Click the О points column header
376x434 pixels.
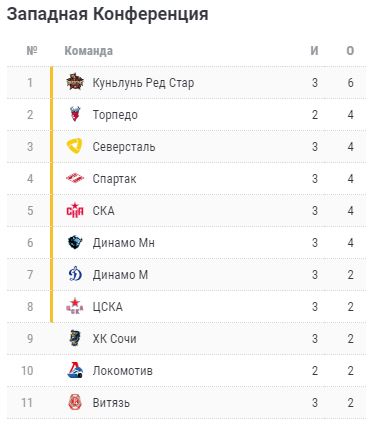click(350, 51)
